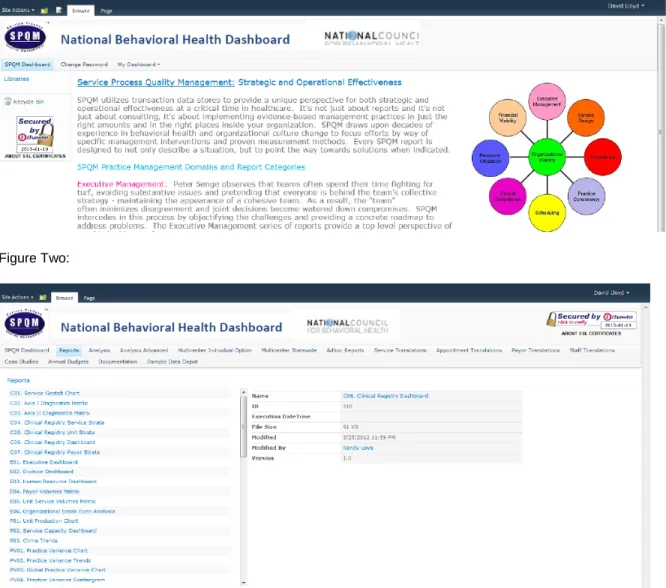666x588 pixels.
Task: Click the Service Process Quality Management heading link
Action: coord(155,82)
